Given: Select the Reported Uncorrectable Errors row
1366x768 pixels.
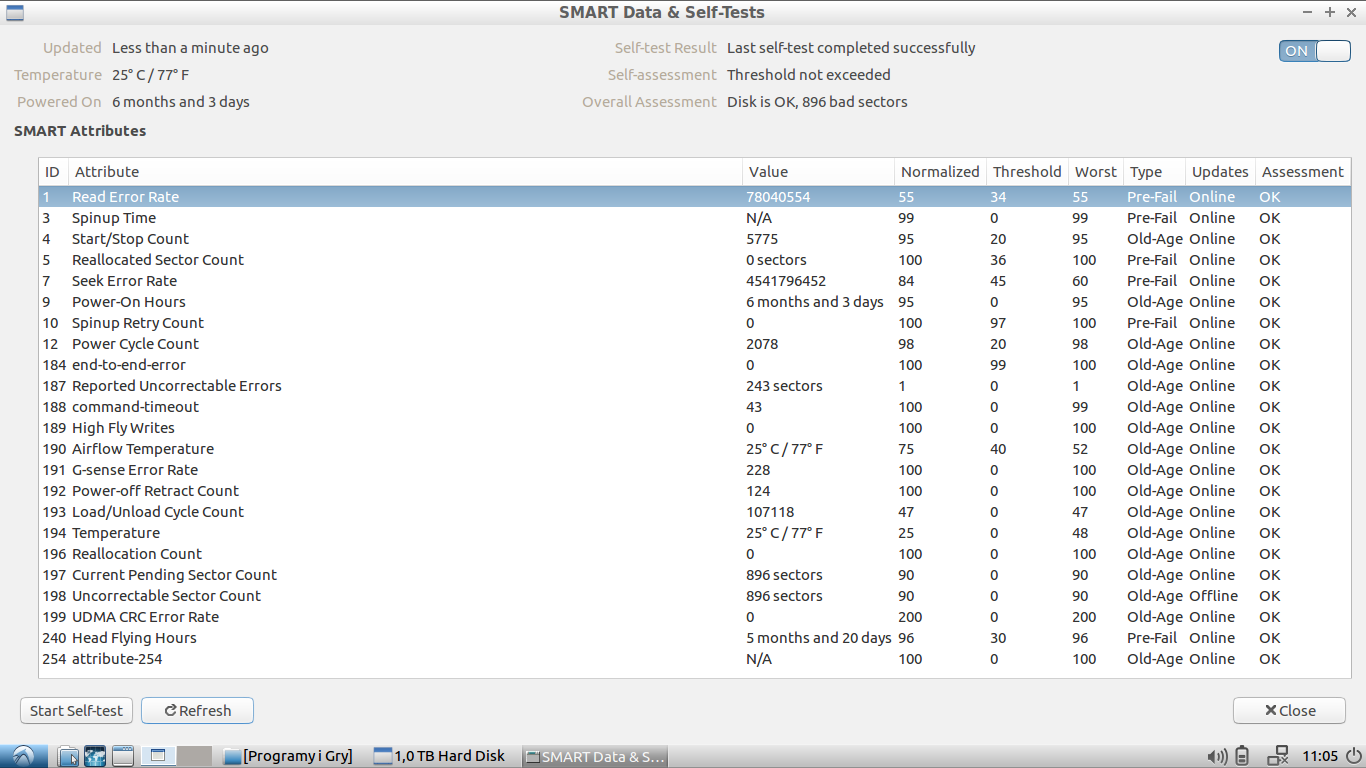Looking at the screenshot, I should [694, 386].
